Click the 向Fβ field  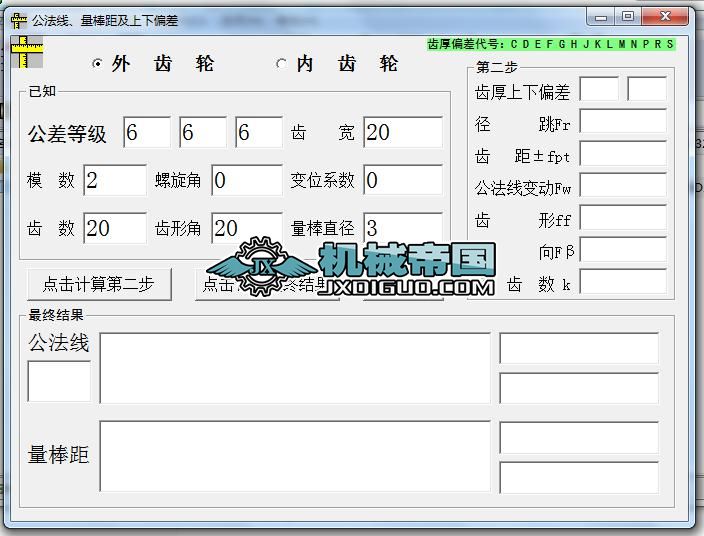point(623,249)
